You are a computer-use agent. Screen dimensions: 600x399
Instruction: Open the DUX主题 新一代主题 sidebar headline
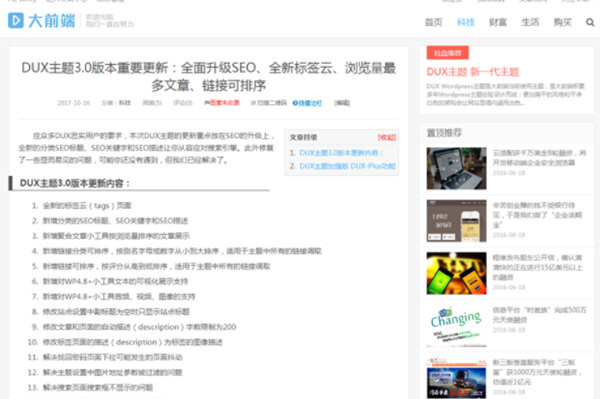[473, 72]
